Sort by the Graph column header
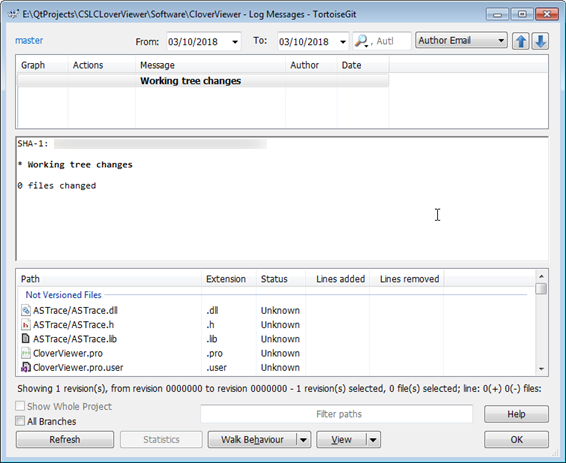Screen dimensions: 566x463 [x=42, y=65]
